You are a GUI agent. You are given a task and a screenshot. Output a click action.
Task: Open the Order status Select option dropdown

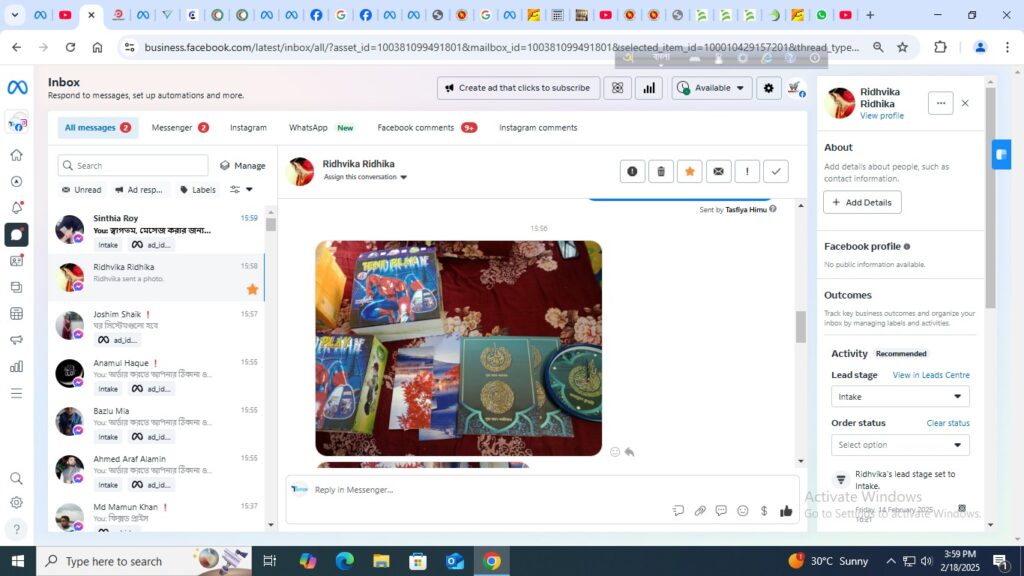(900, 445)
